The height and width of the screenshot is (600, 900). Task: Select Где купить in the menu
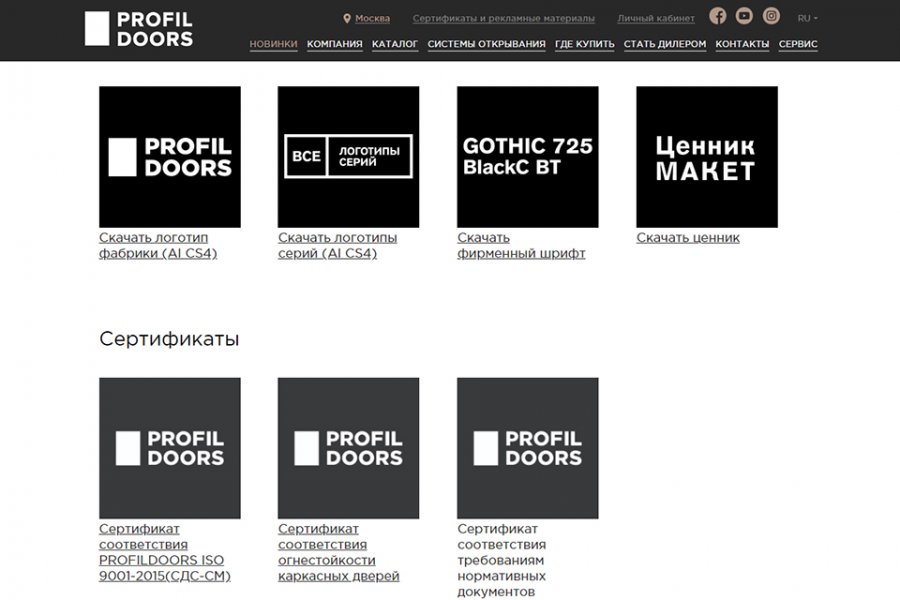[584, 44]
